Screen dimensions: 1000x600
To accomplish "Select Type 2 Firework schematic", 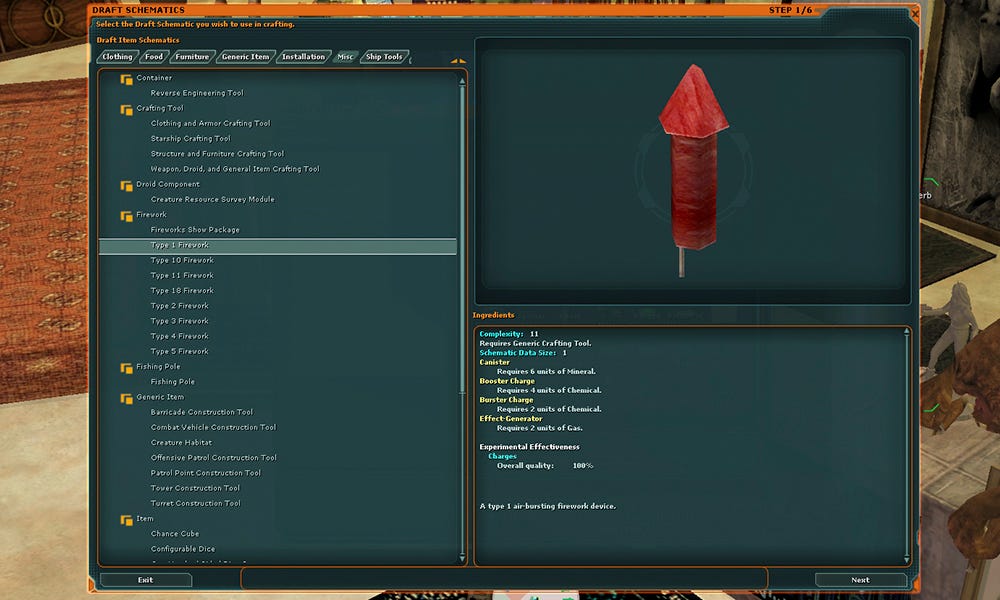I will (x=180, y=306).
